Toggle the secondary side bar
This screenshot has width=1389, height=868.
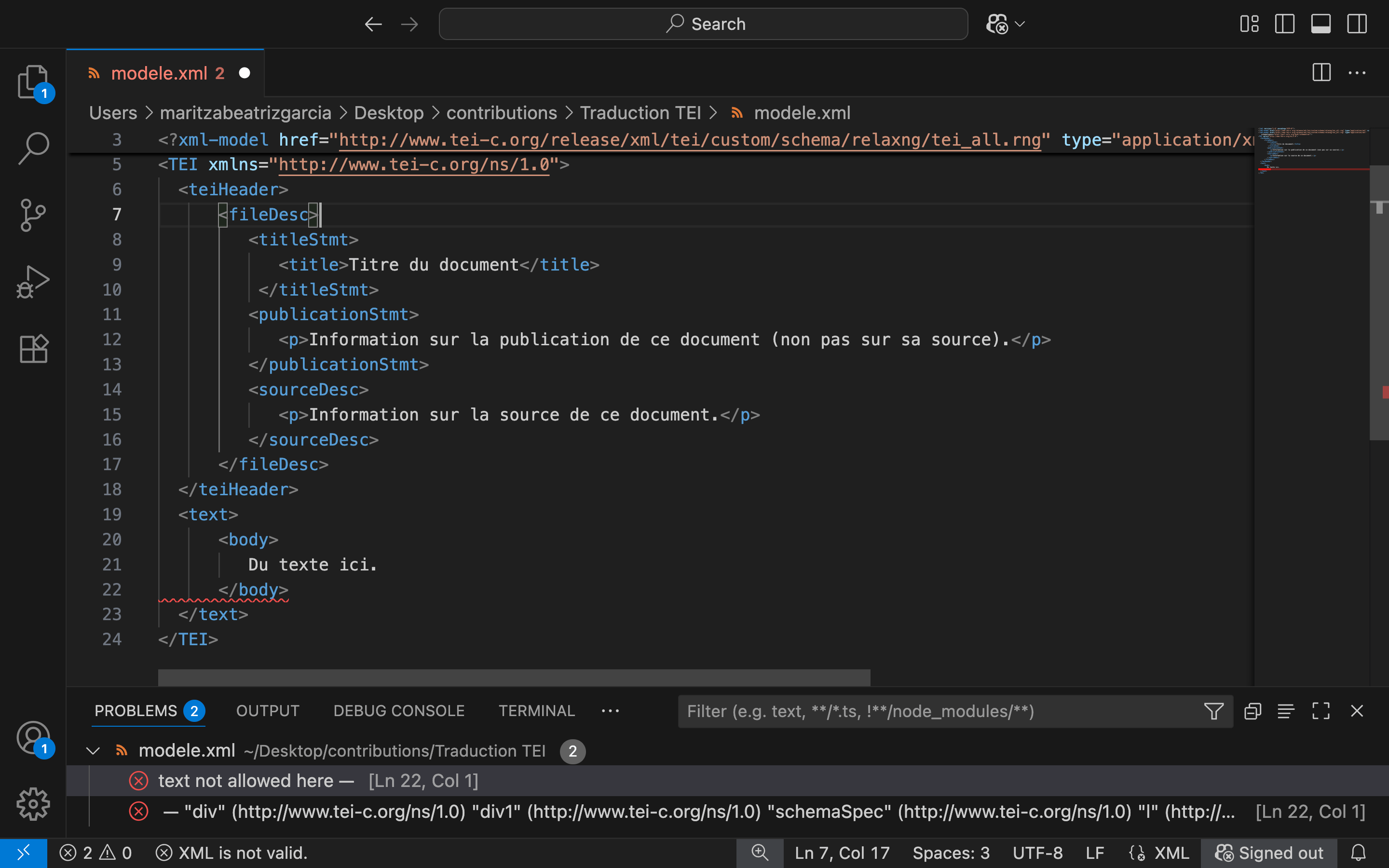(x=1357, y=24)
